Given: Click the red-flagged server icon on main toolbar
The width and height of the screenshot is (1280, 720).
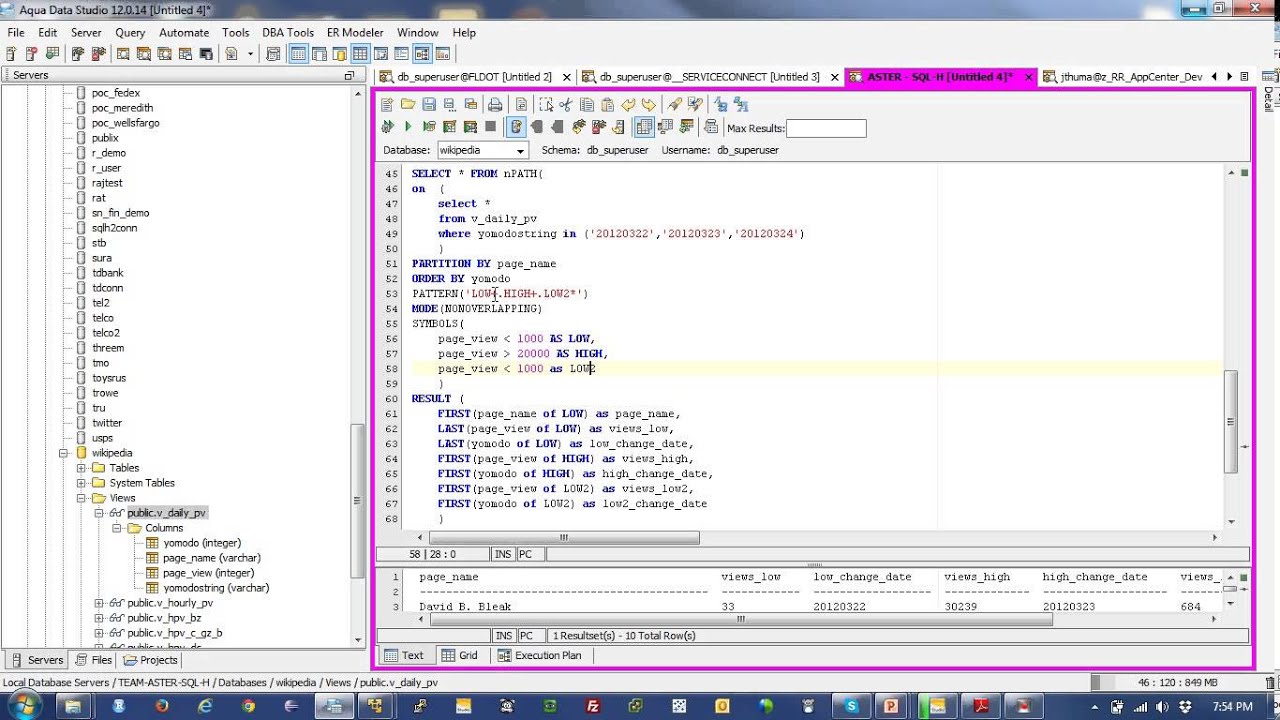Looking at the screenshot, I should coord(32,54).
